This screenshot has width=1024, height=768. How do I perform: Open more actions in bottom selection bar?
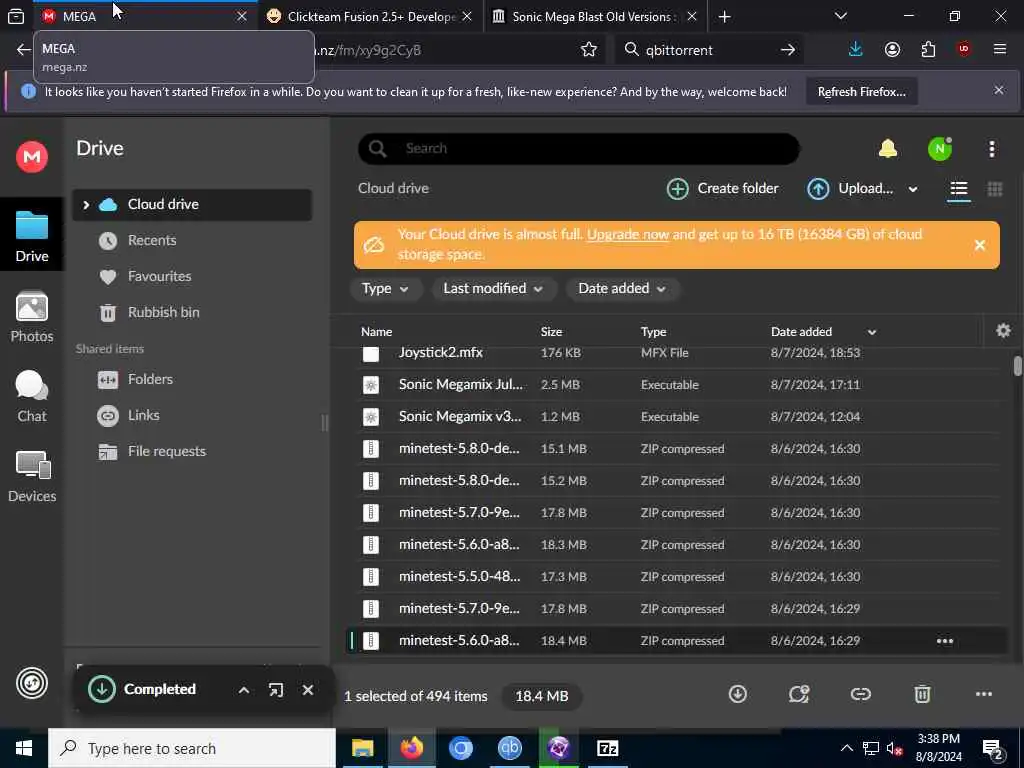point(984,694)
